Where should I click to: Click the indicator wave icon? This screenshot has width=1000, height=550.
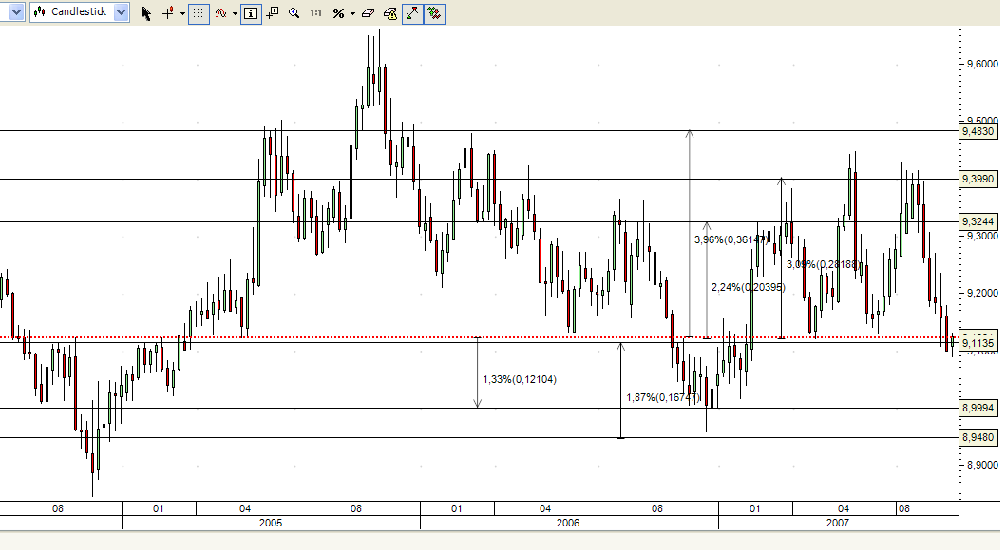[x=221, y=13]
